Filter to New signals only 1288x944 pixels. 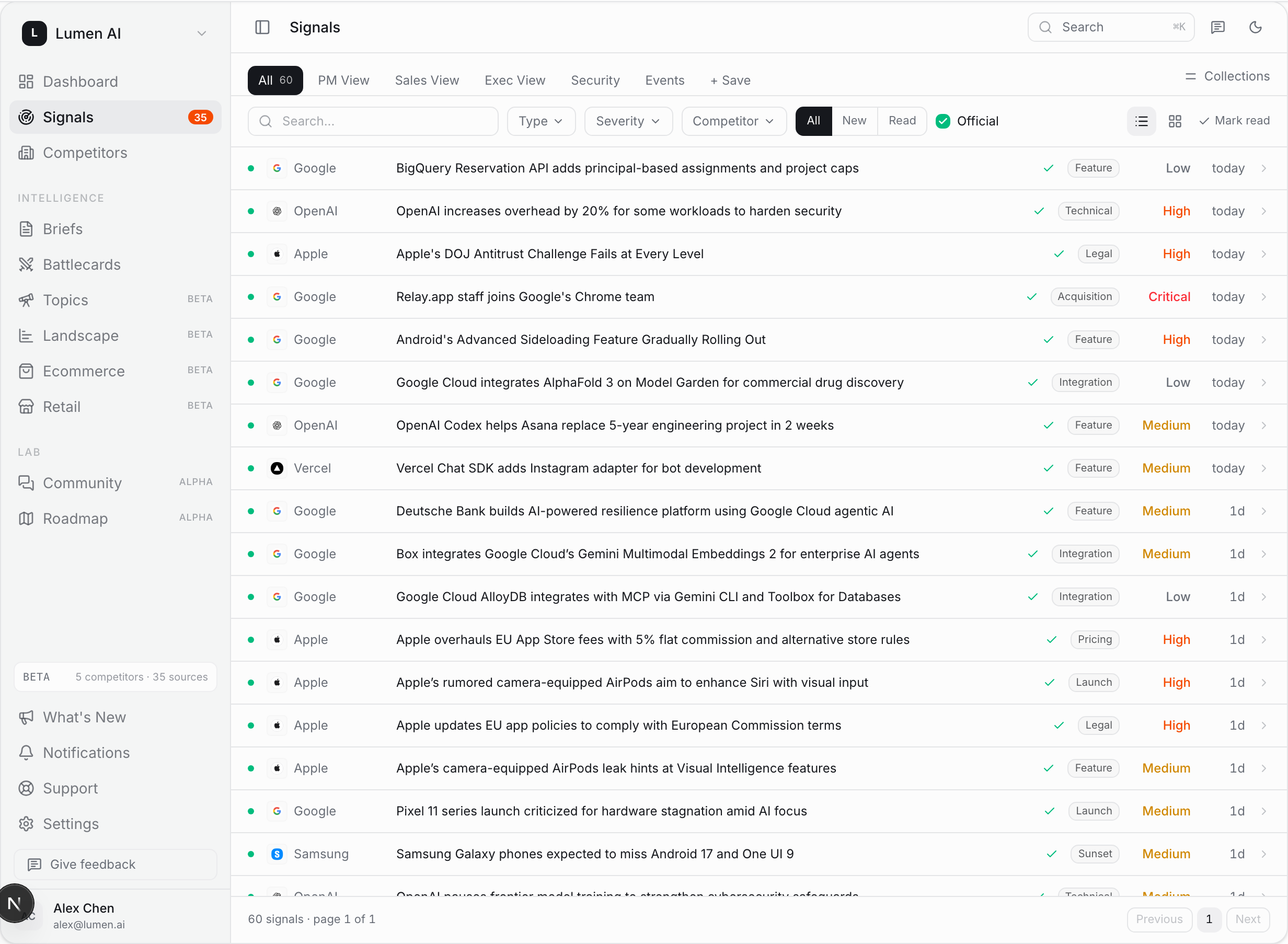tap(854, 121)
